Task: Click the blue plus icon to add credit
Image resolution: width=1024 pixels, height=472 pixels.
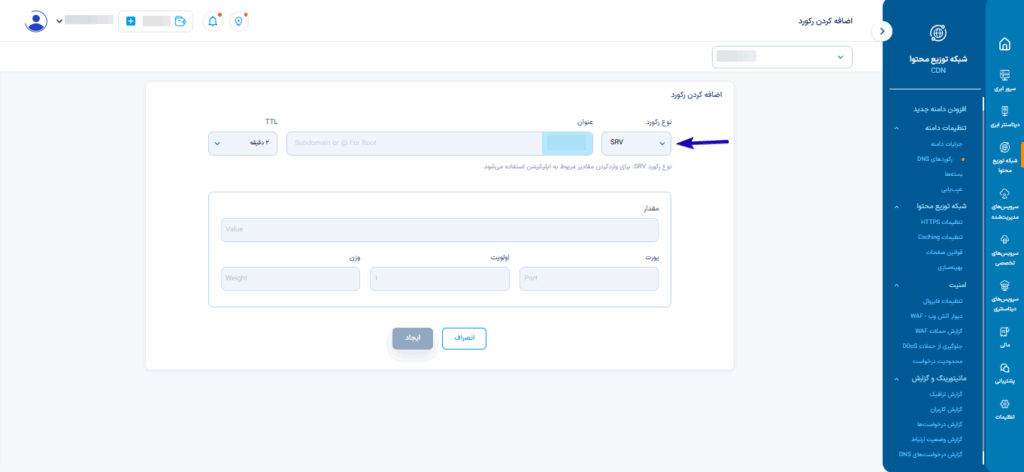Action: 131,22
